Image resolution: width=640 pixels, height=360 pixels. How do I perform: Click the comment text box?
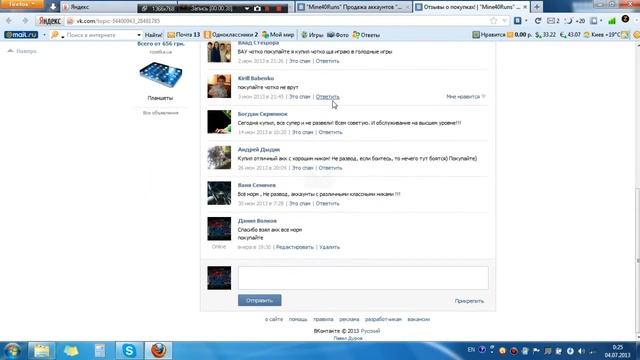point(363,278)
